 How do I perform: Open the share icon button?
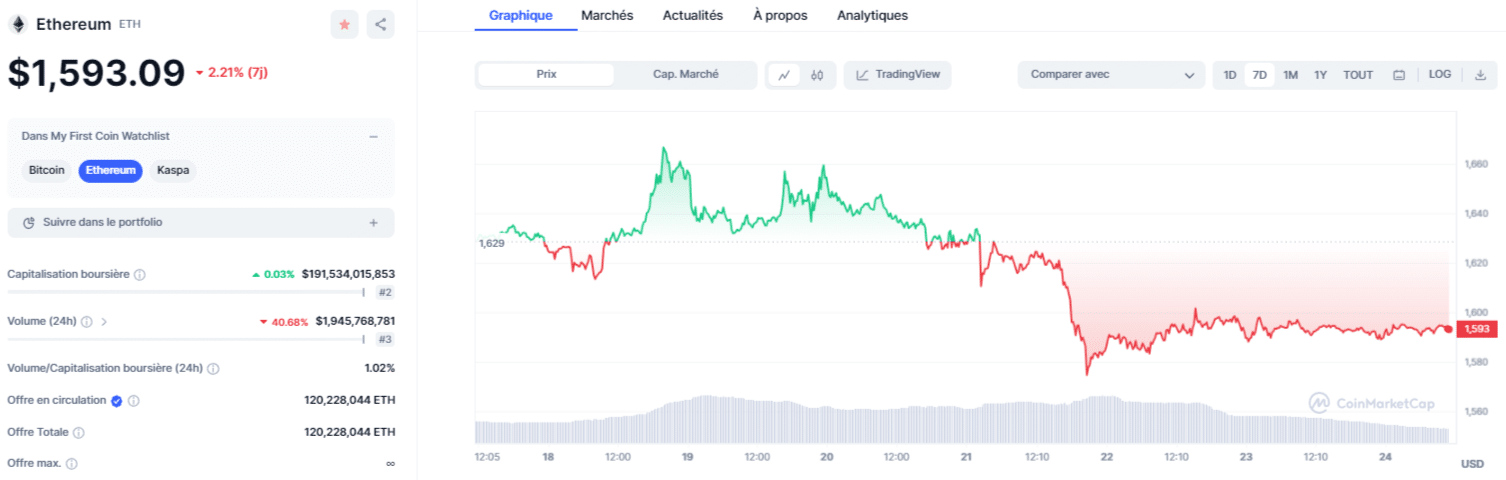click(x=381, y=25)
